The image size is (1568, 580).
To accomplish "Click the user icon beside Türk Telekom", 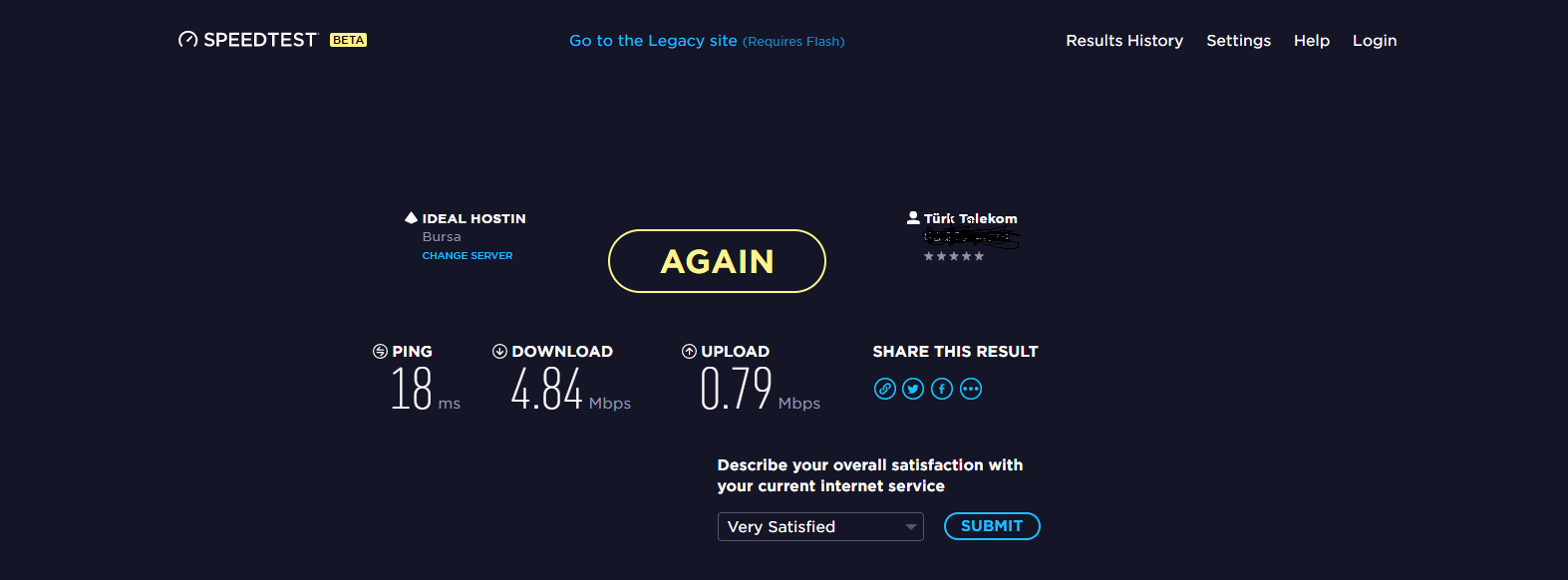I will coord(913,217).
